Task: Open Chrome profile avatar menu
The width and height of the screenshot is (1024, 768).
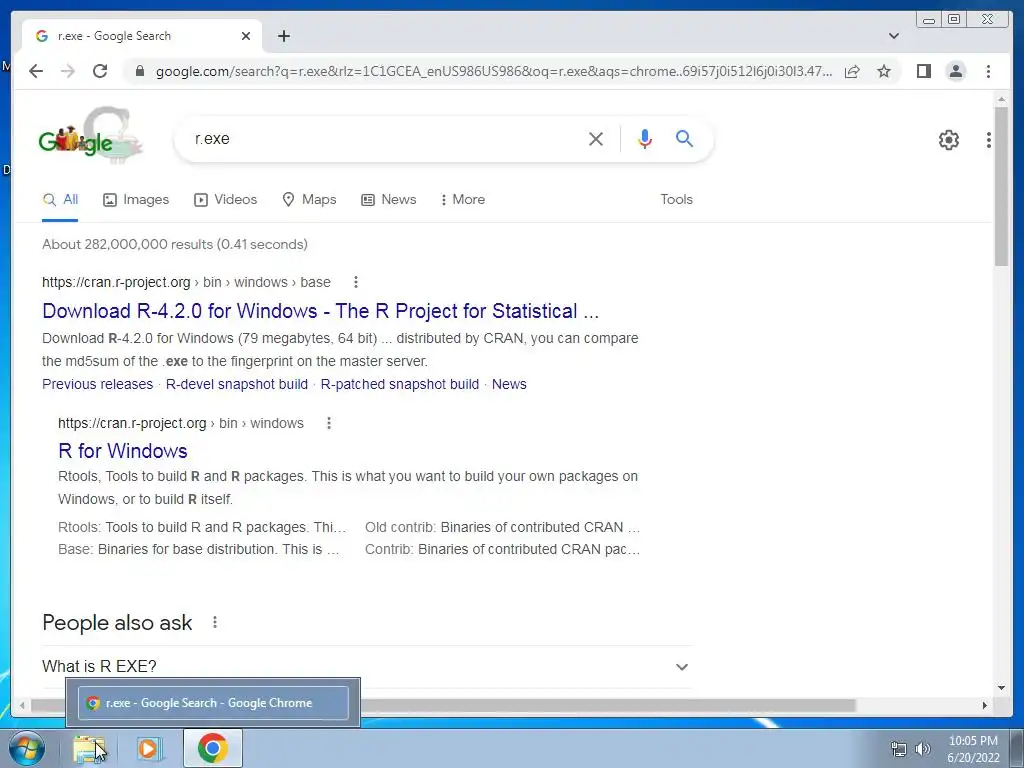Action: pyautogui.click(x=955, y=71)
